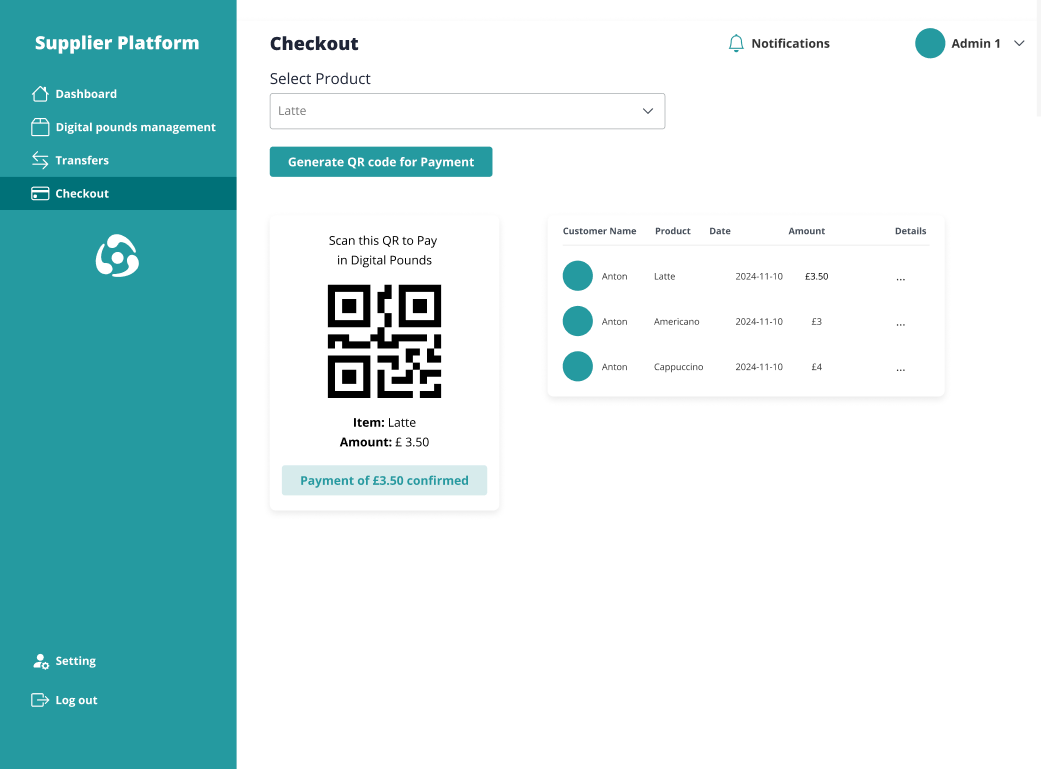Select the Checkout menu item
The width and height of the screenshot is (1041, 769).
118,193
